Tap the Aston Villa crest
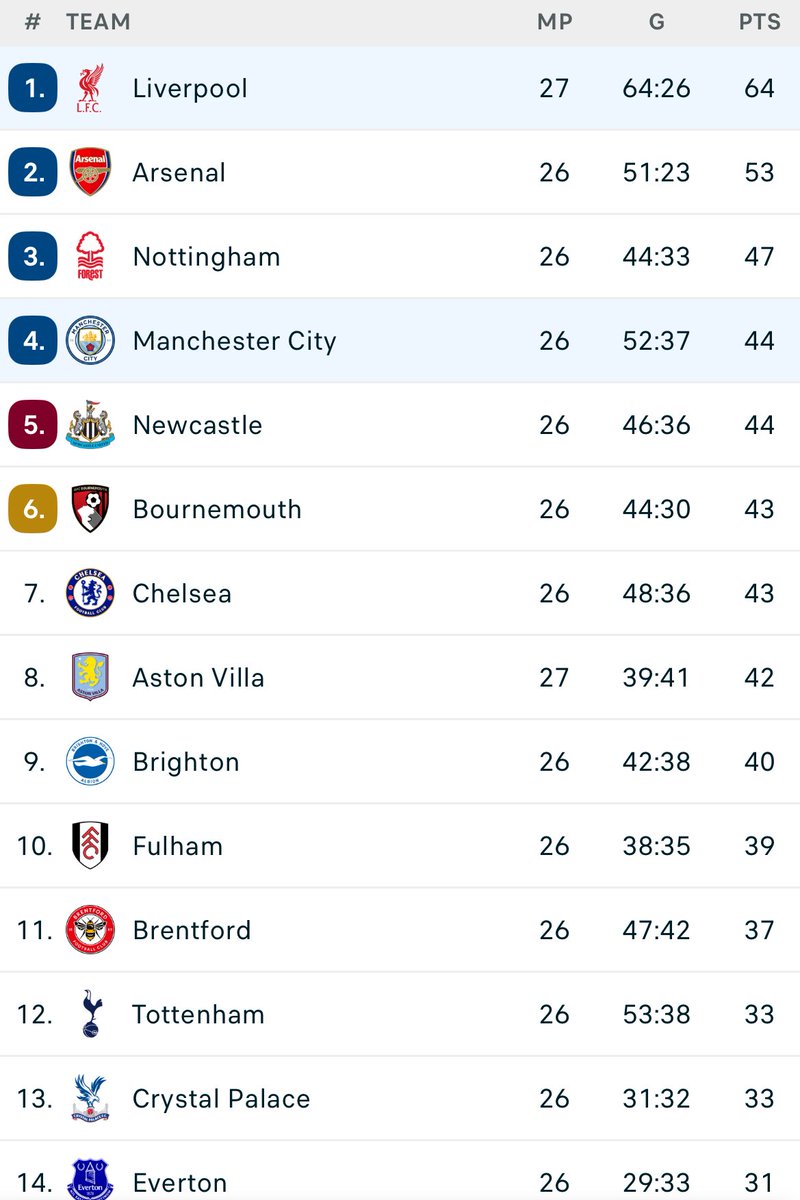The height and width of the screenshot is (1200, 800). coord(90,677)
